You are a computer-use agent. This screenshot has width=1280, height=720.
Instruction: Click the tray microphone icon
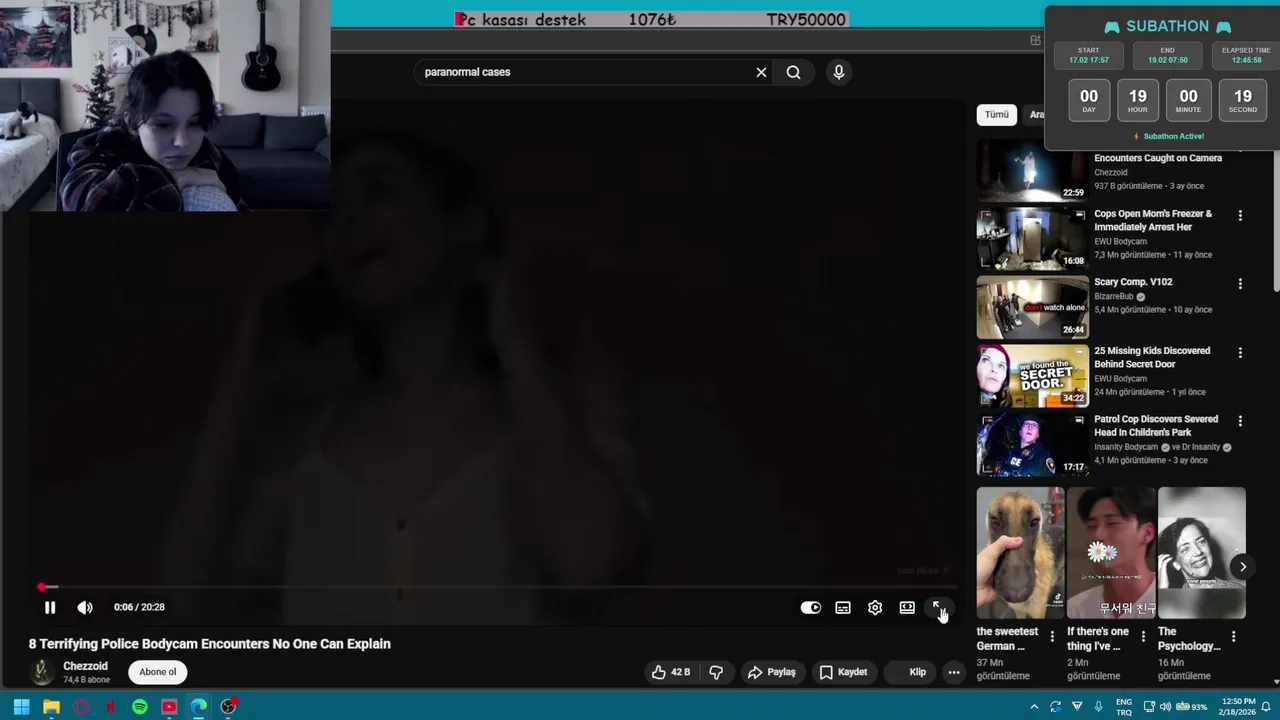tap(1099, 707)
